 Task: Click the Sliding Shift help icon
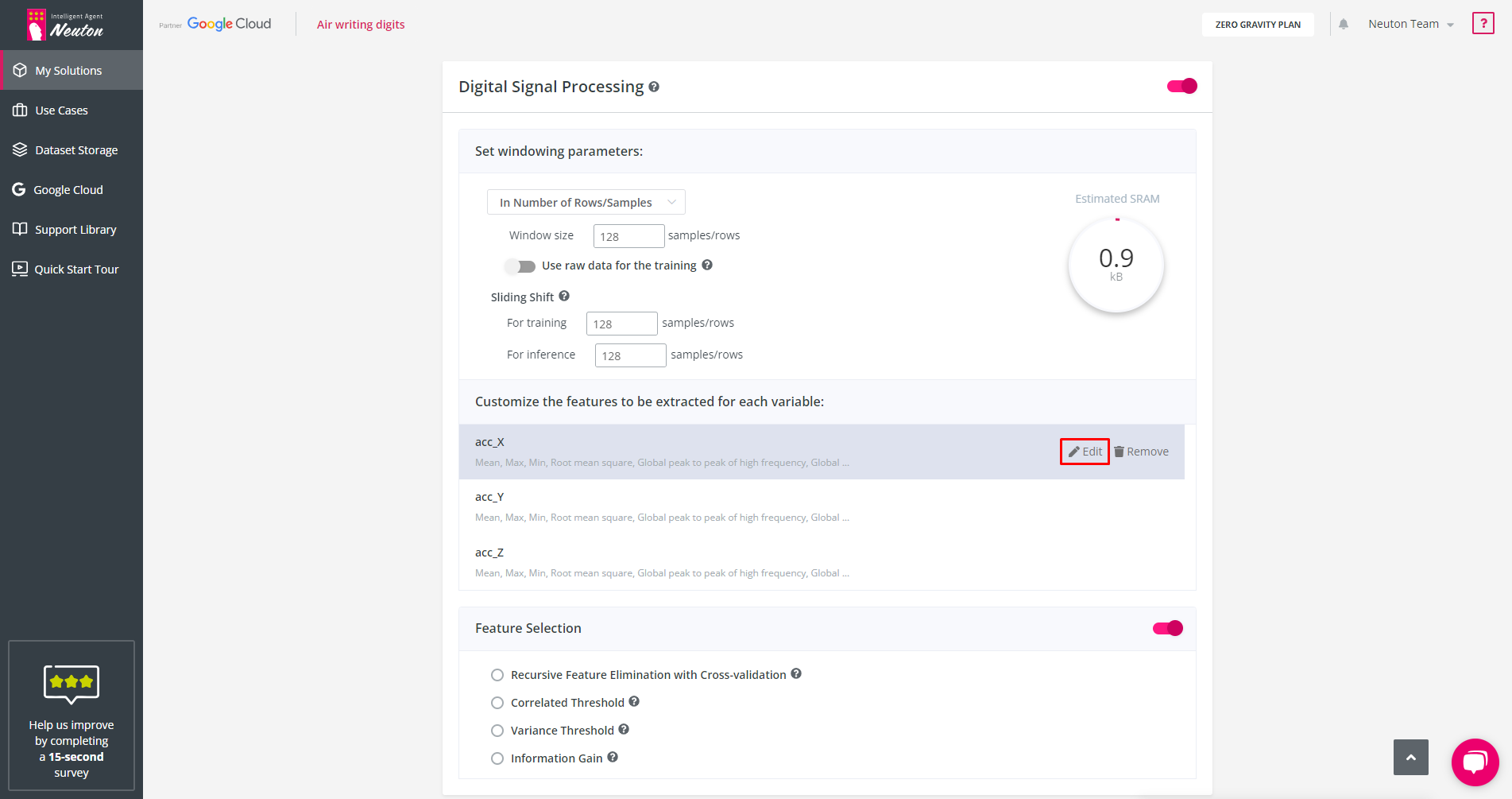(x=564, y=296)
